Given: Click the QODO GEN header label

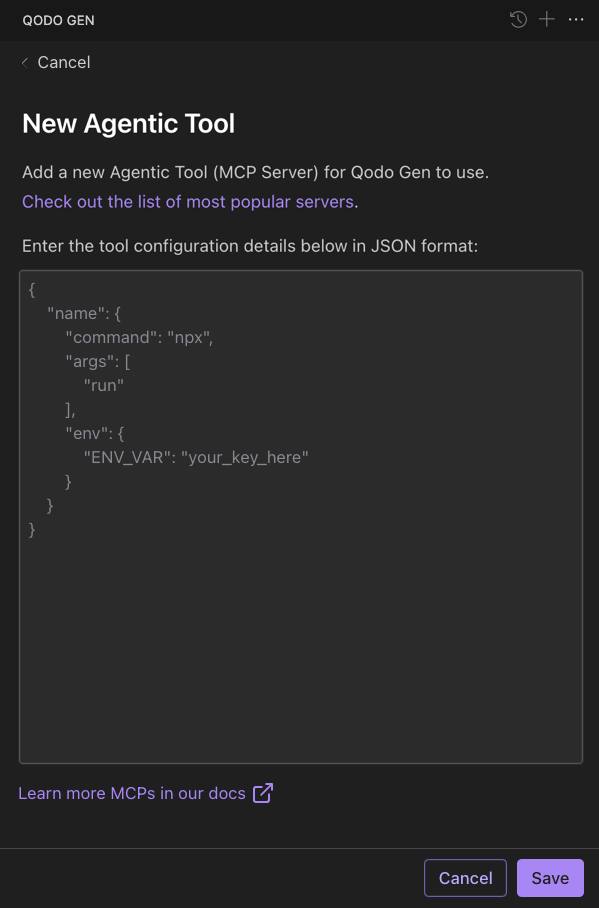Looking at the screenshot, I should tap(58, 19).
